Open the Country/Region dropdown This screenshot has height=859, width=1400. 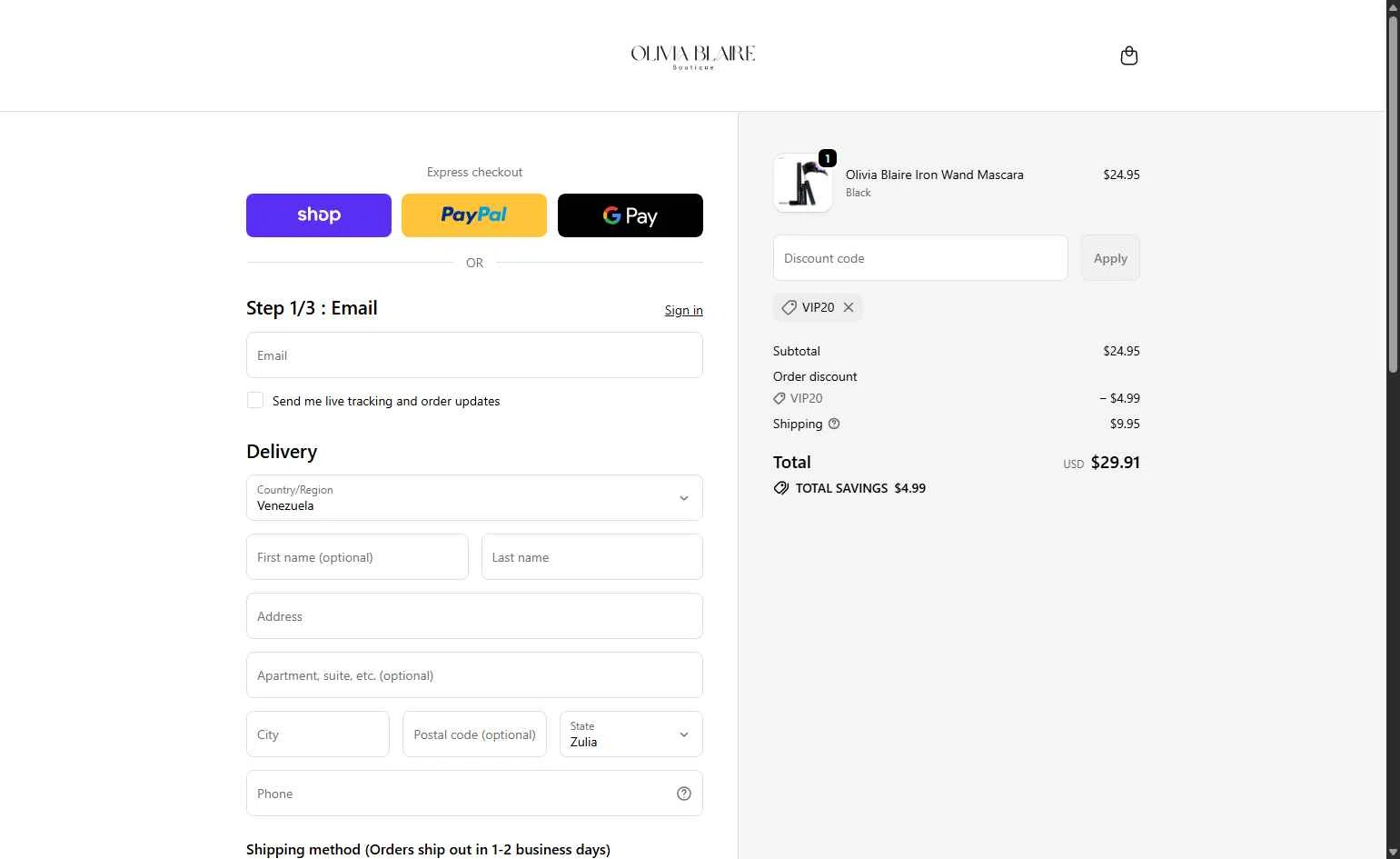[474, 498]
